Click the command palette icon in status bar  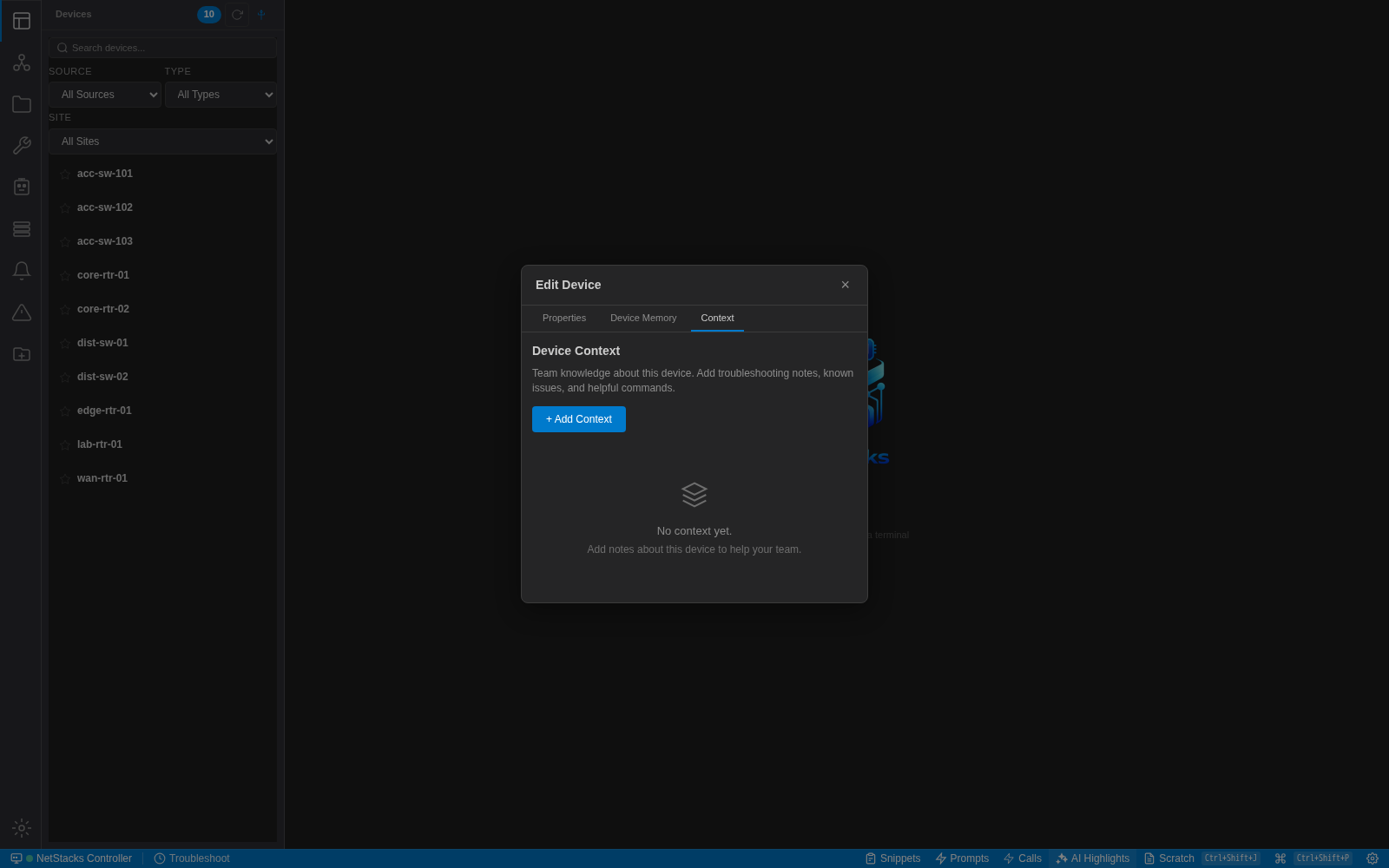click(x=1280, y=858)
